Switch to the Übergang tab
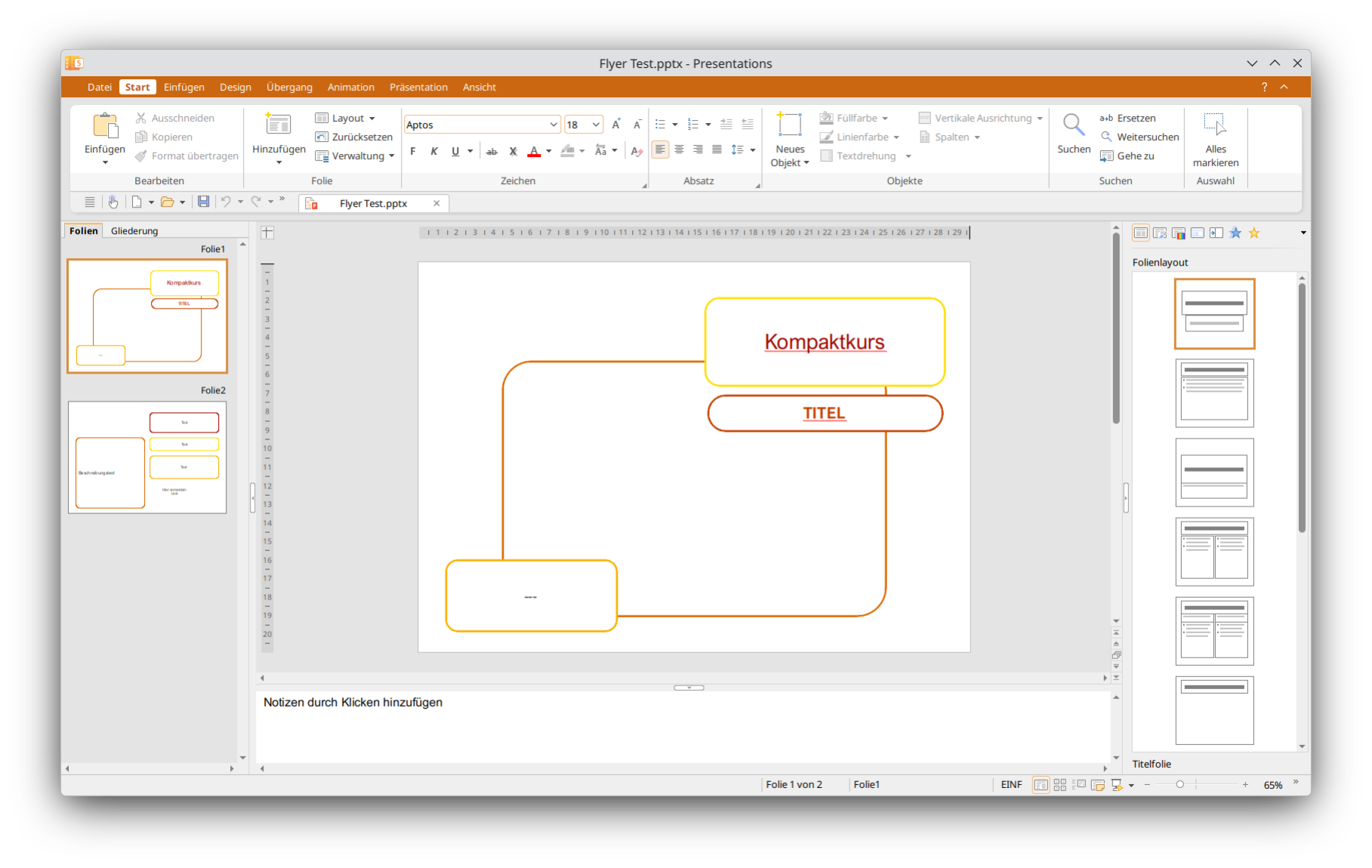1372x868 pixels. tap(289, 87)
